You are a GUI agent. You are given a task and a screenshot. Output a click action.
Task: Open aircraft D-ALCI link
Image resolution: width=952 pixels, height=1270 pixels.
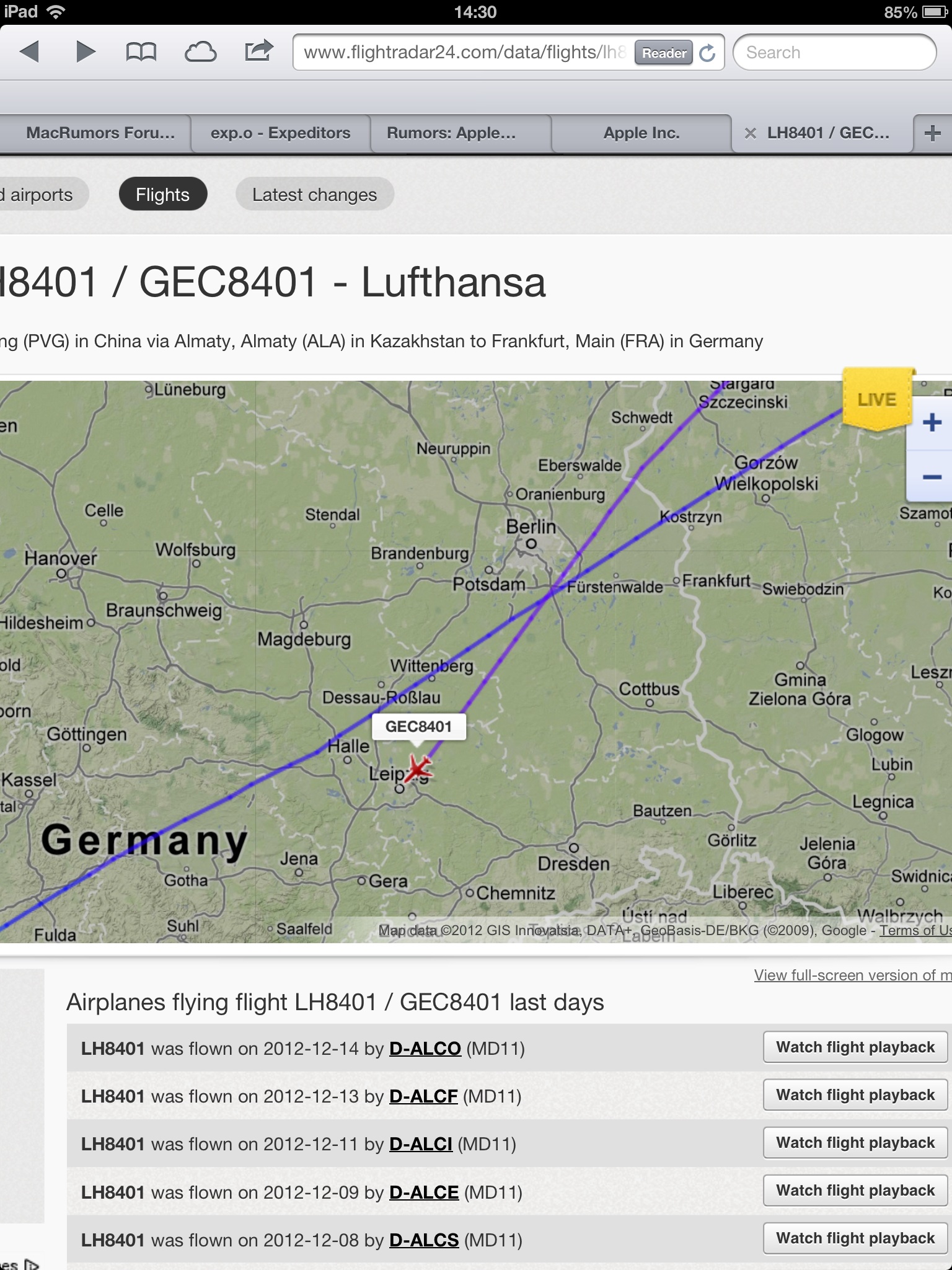point(421,1144)
